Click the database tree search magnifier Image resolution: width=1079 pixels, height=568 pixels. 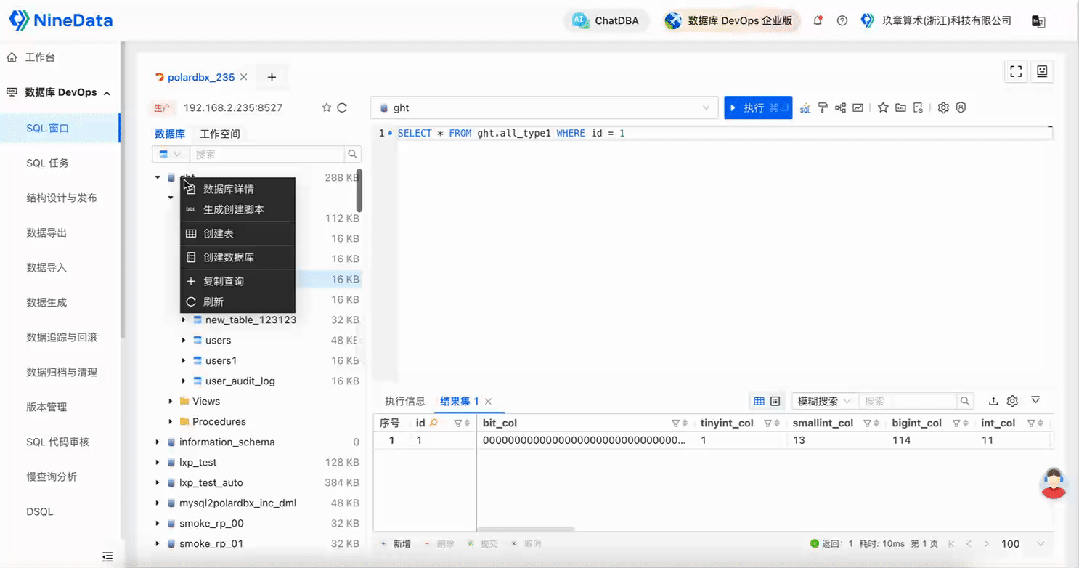coord(352,154)
